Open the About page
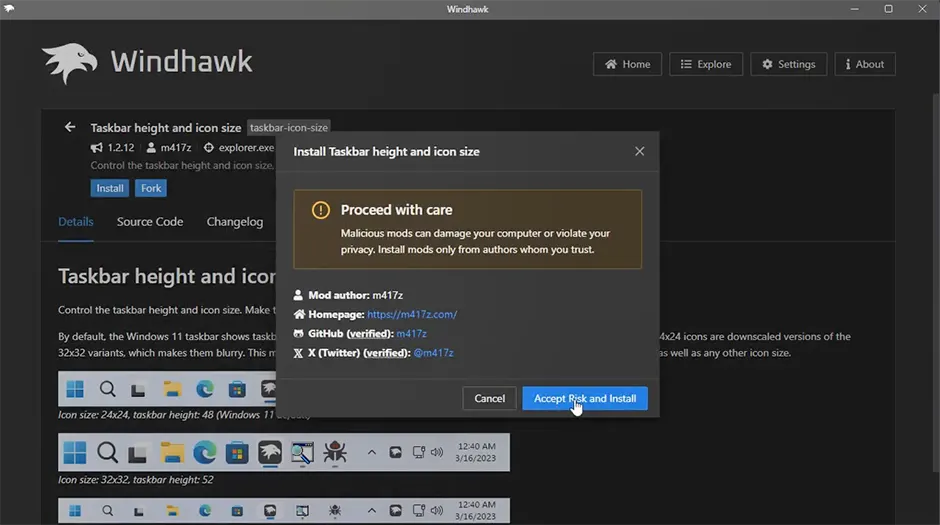Screen dimensions: 940x525 click(864, 64)
